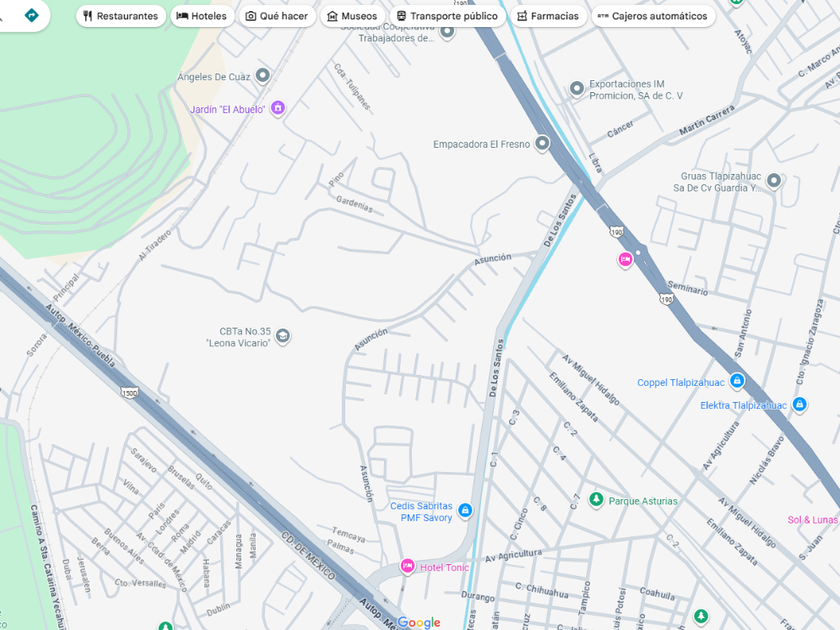Filter map by Hoteles

(x=202, y=16)
